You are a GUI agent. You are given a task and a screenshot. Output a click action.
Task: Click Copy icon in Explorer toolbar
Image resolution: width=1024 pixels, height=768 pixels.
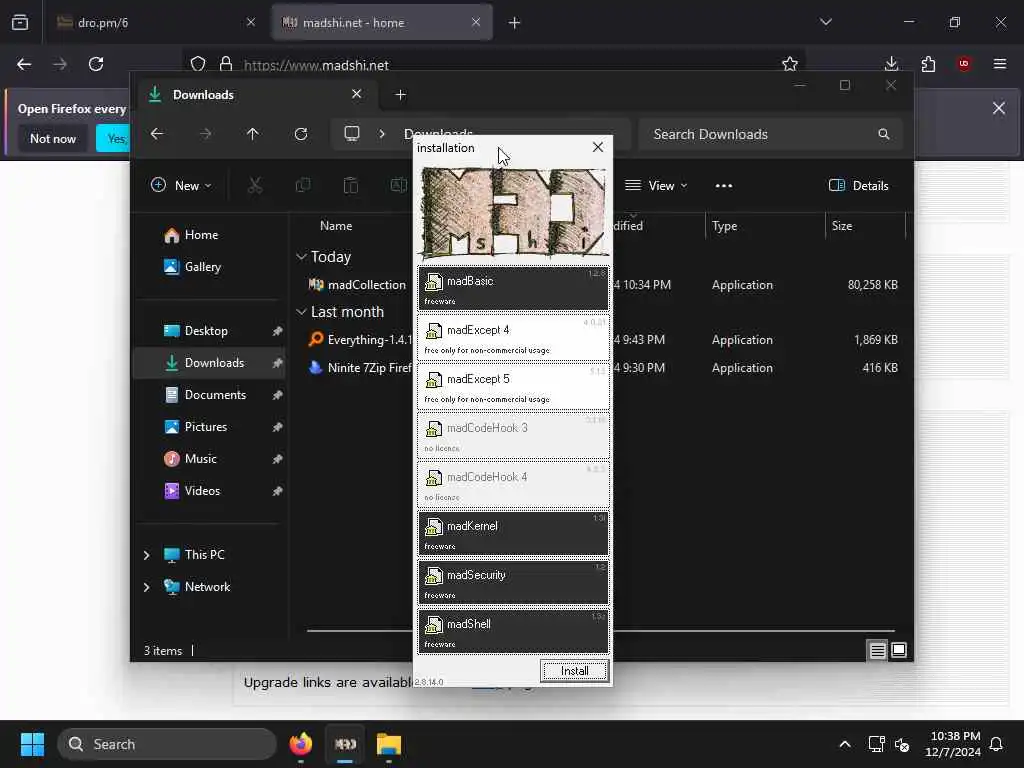(303, 185)
